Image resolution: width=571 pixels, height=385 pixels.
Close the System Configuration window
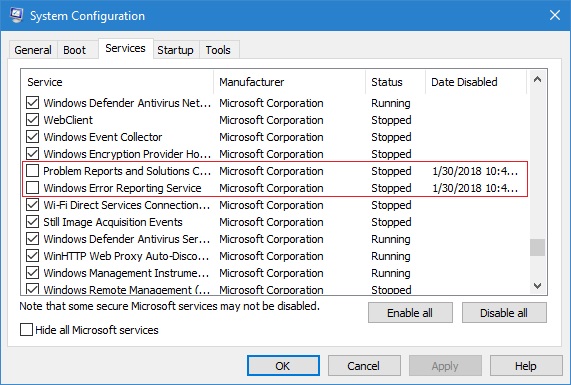pos(555,15)
